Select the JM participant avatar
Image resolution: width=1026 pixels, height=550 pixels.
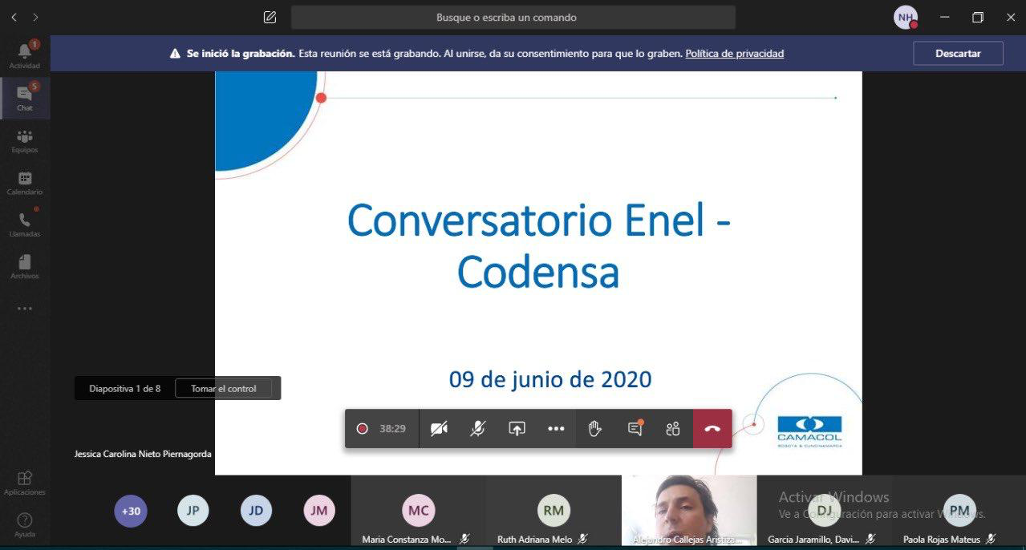[x=319, y=511]
